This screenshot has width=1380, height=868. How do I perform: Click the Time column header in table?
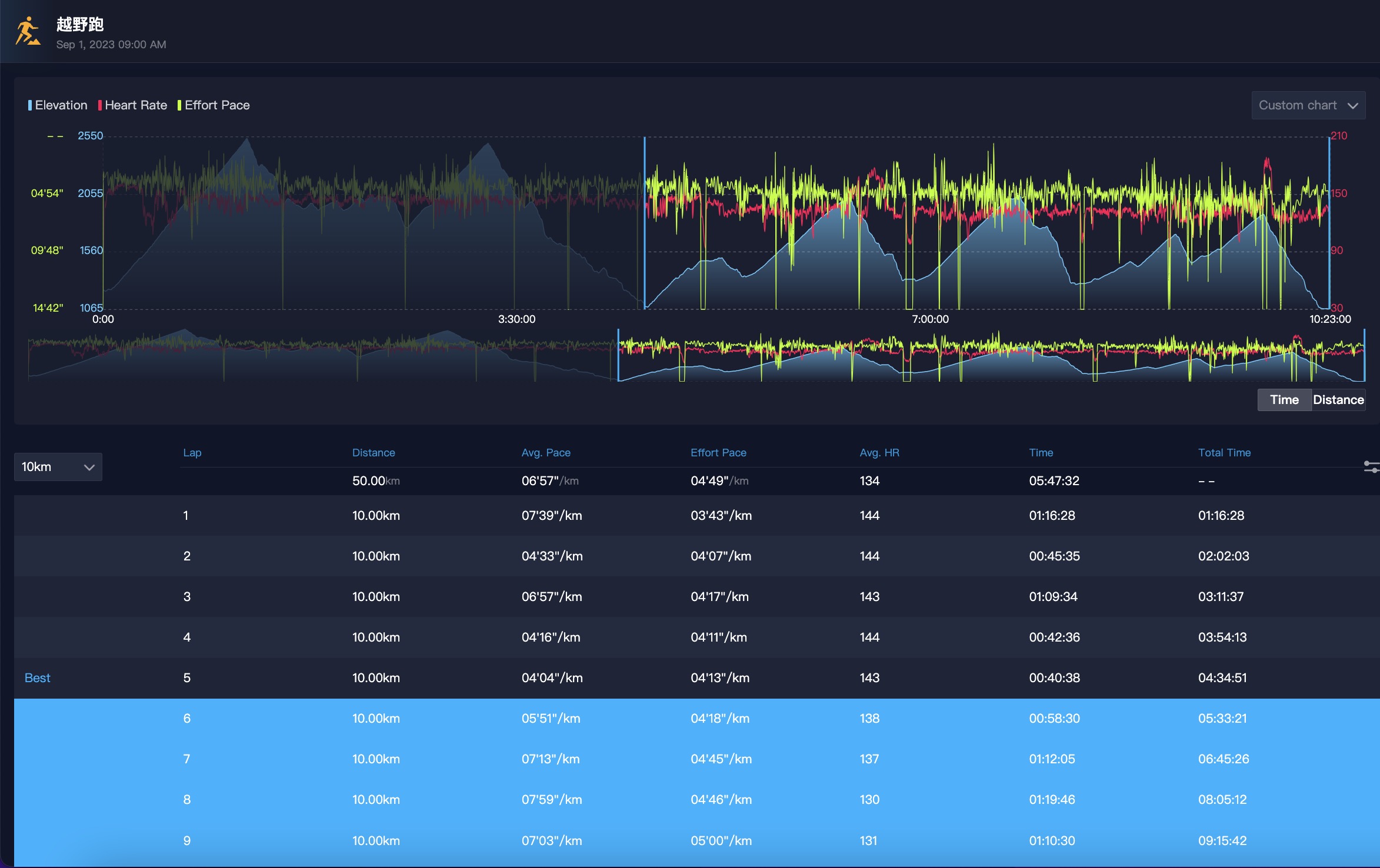(1041, 453)
